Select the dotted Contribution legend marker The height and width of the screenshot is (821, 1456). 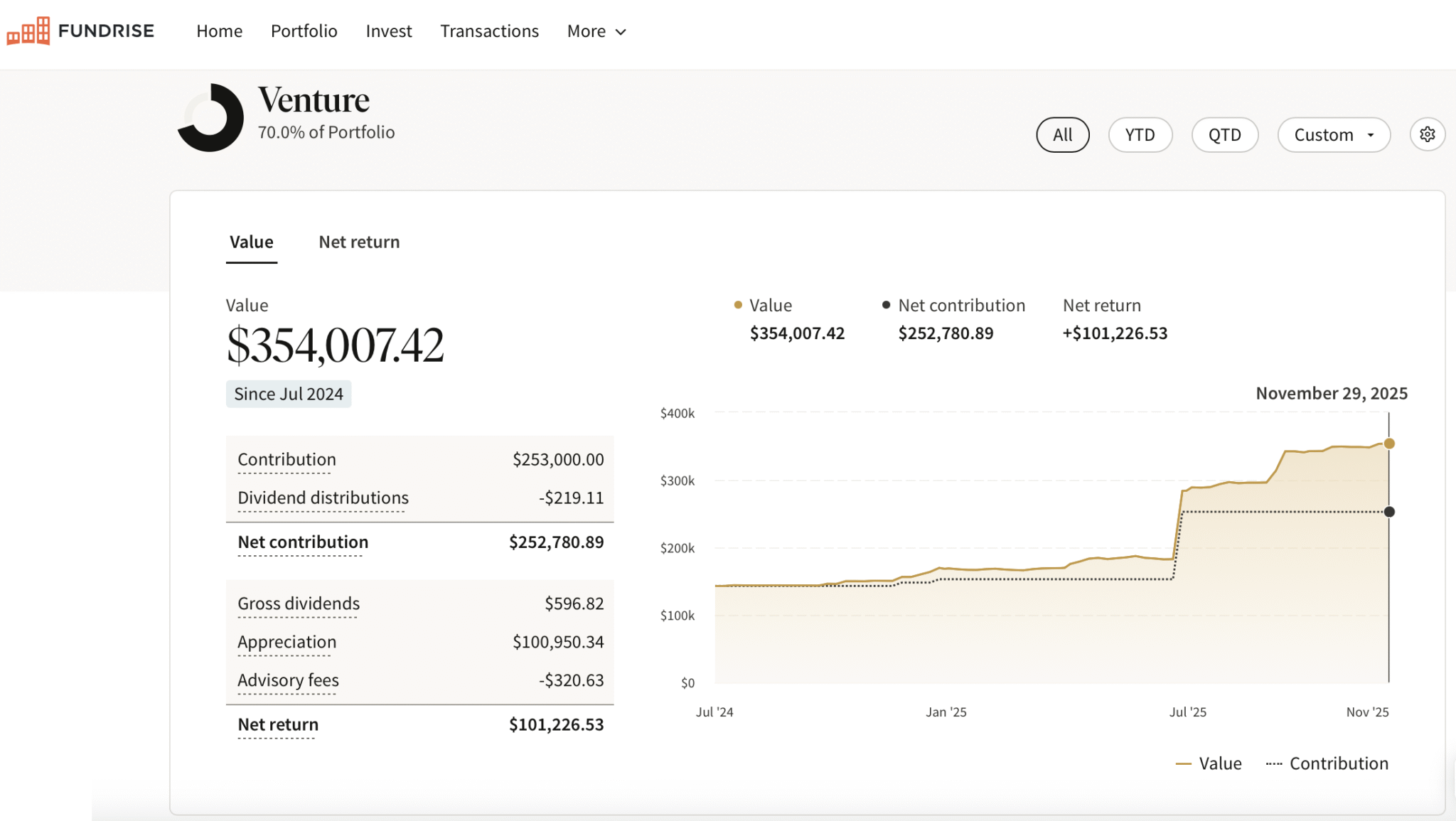(x=1275, y=763)
